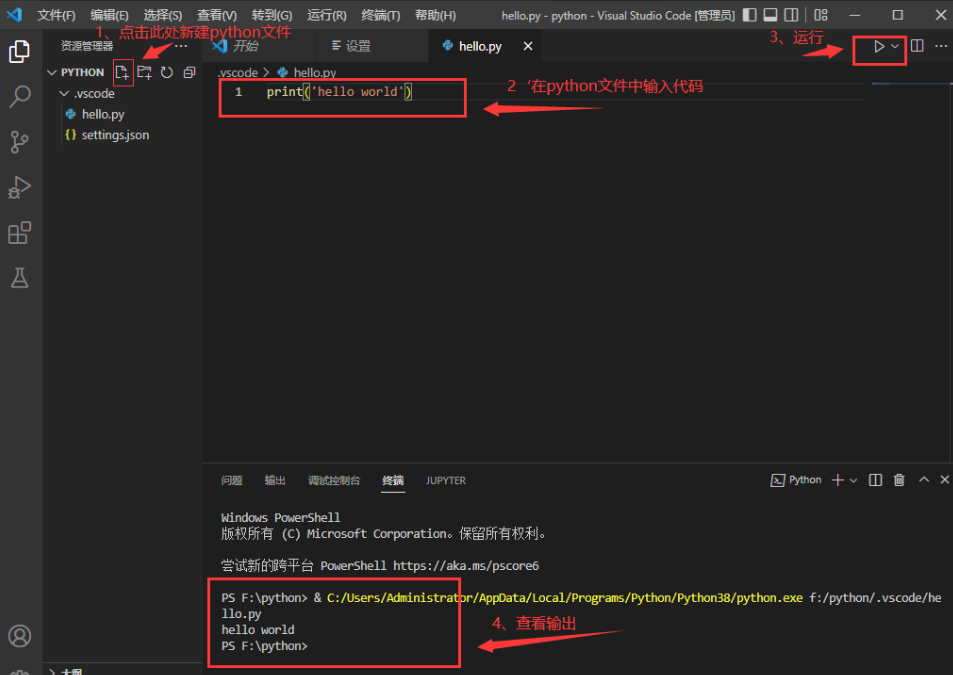Image resolution: width=953 pixels, height=675 pixels.
Task: Open the 文件(F) menu
Action: point(56,15)
